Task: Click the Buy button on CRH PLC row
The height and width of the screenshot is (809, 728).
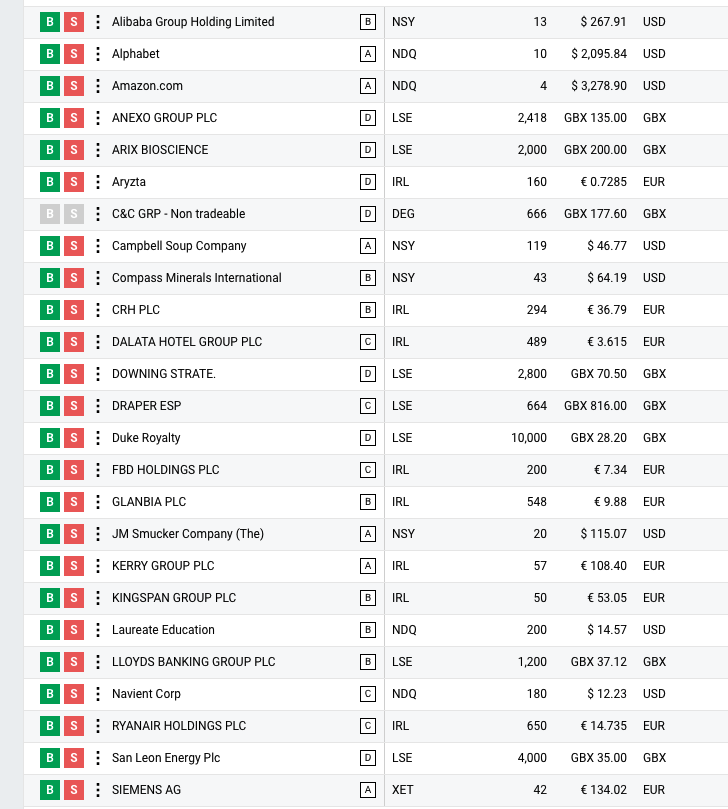Action: (50, 310)
